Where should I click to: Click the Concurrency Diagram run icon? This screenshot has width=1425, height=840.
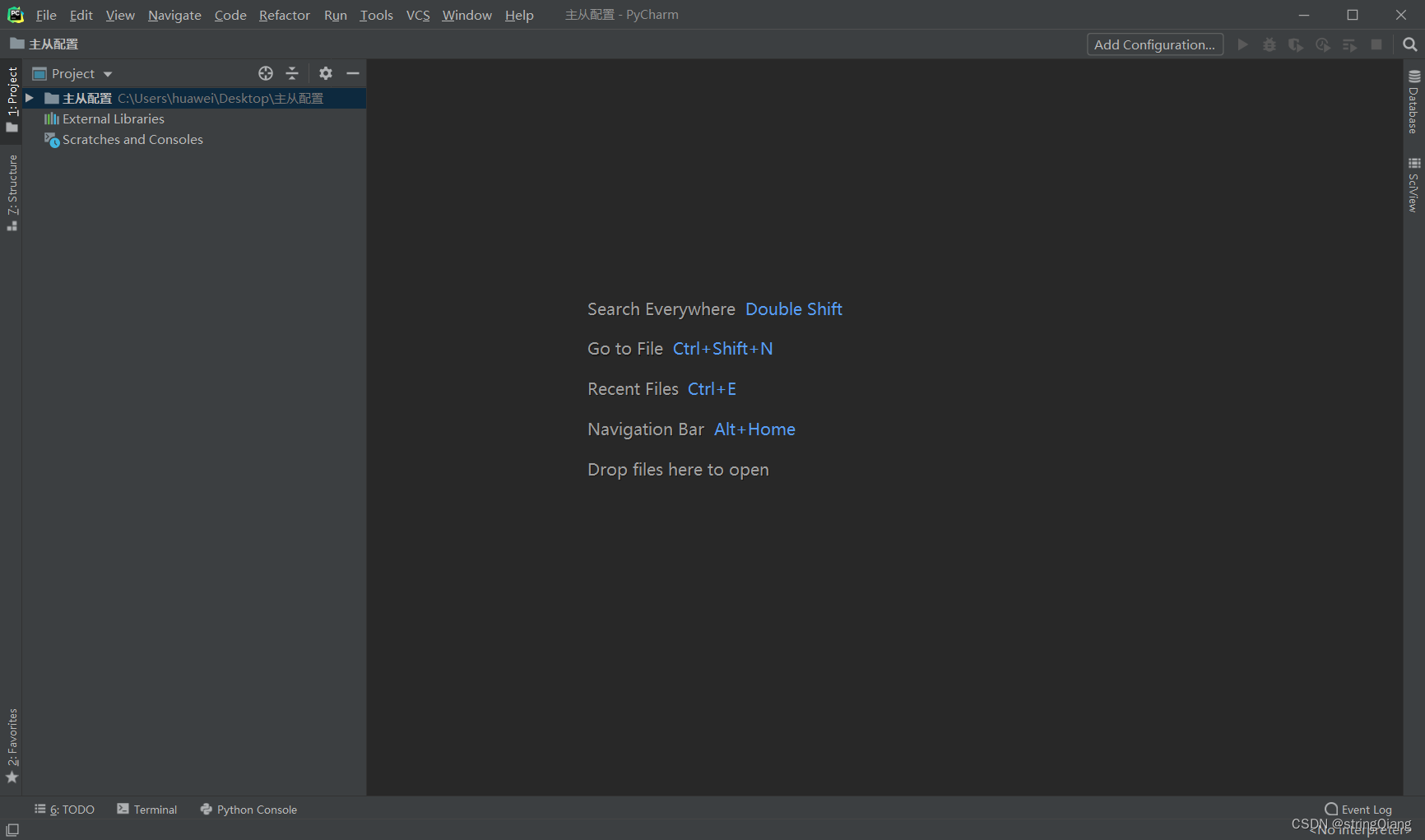(1349, 44)
